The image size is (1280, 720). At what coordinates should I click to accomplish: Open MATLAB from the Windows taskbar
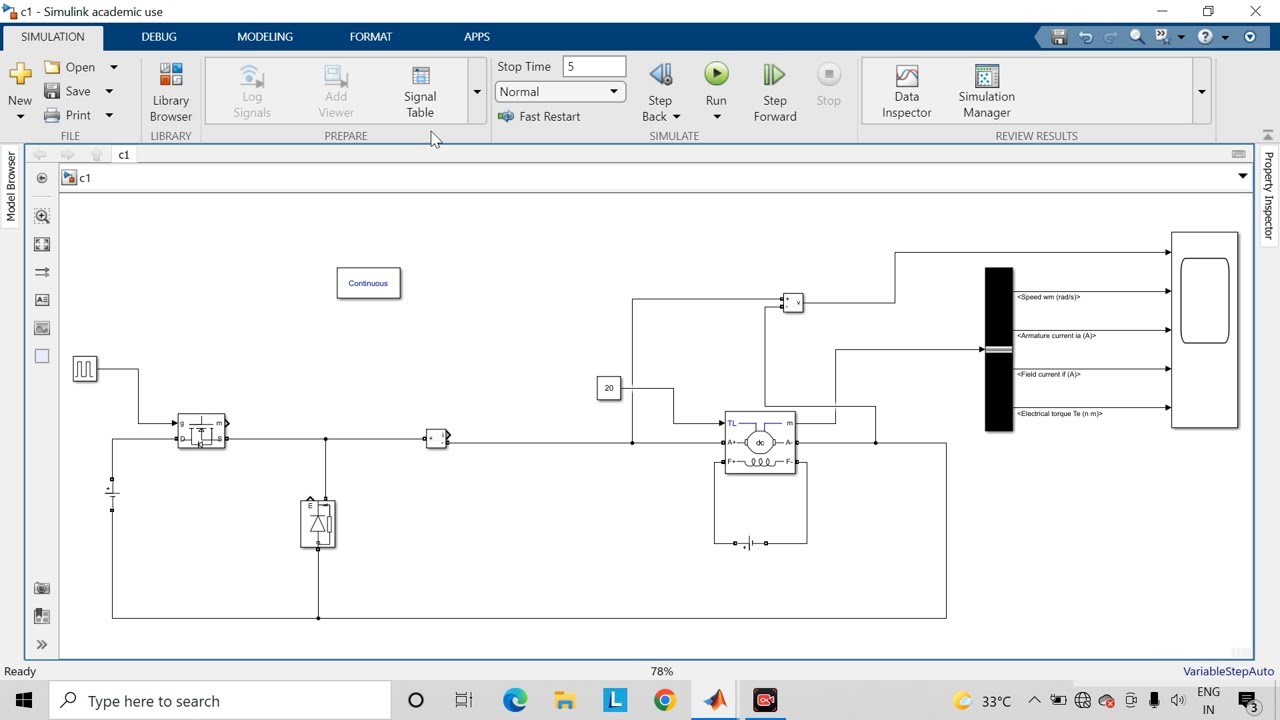[x=715, y=700]
